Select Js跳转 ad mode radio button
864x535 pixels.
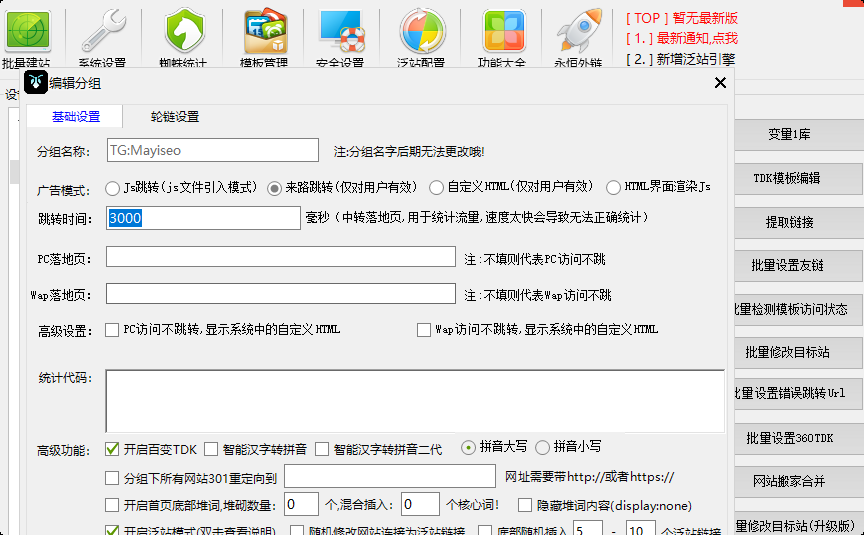pos(112,188)
